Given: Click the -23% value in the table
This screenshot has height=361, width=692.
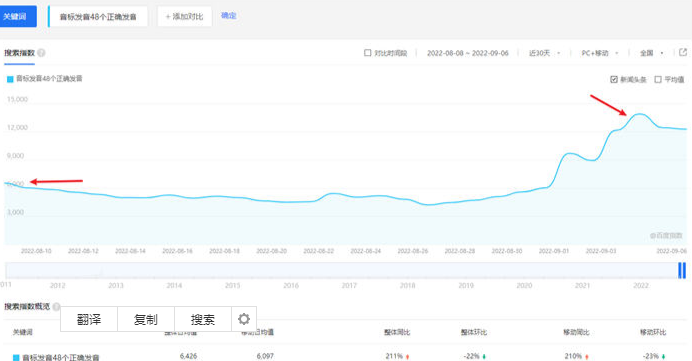Looking at the screenshot, I should tap(651, 356).
